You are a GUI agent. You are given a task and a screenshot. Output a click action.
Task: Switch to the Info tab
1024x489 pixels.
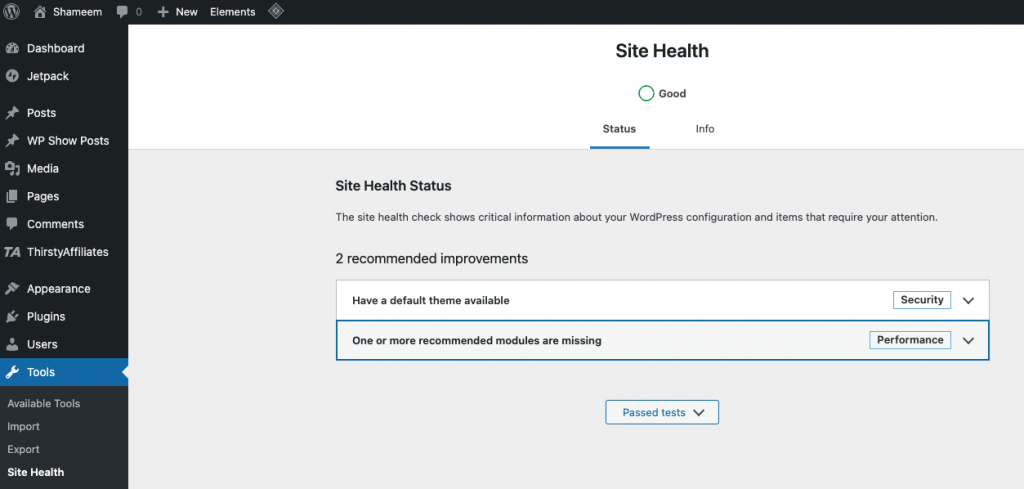click(x=705, y=129)
